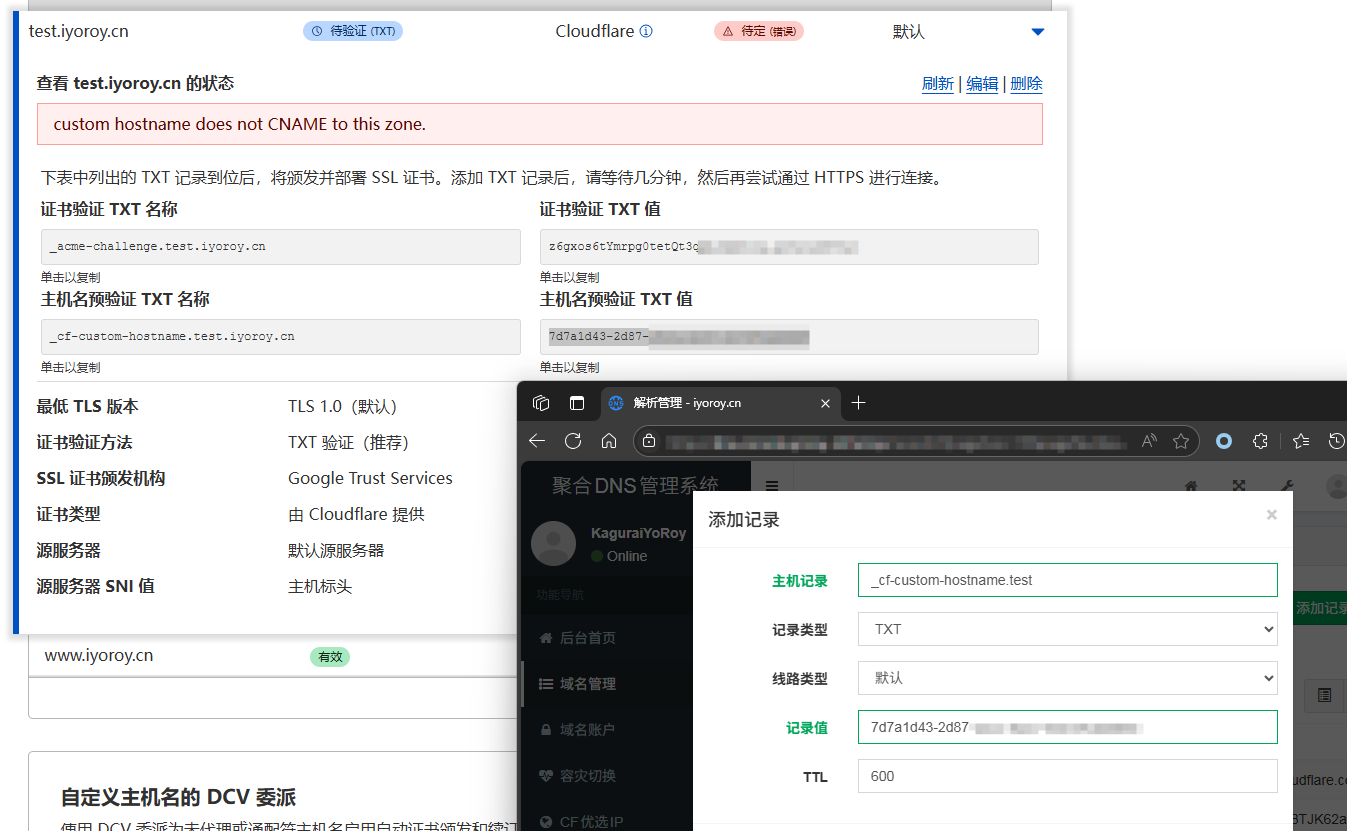
Task: Click the test.iyoroy.cn hostname title
Action: pos(79,31)
